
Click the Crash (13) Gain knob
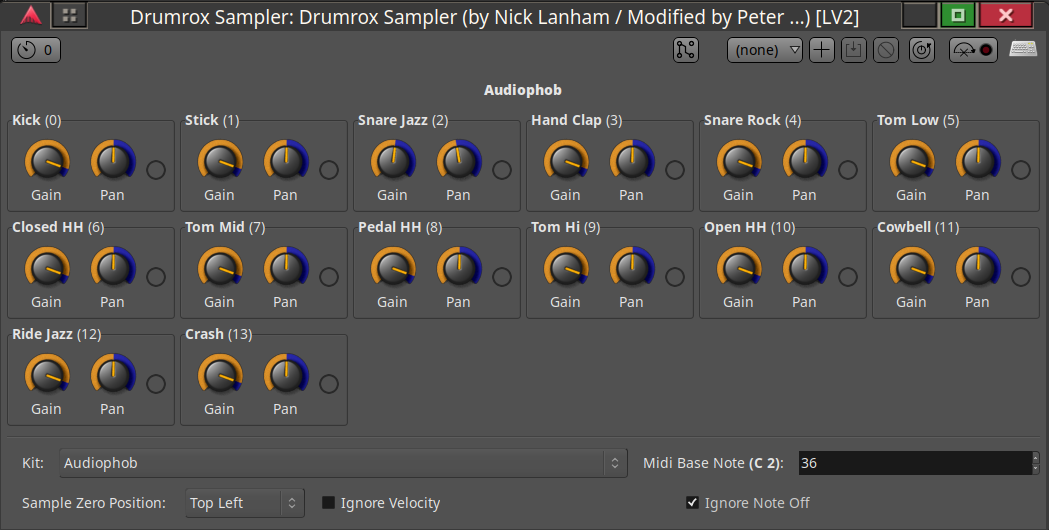220,375
